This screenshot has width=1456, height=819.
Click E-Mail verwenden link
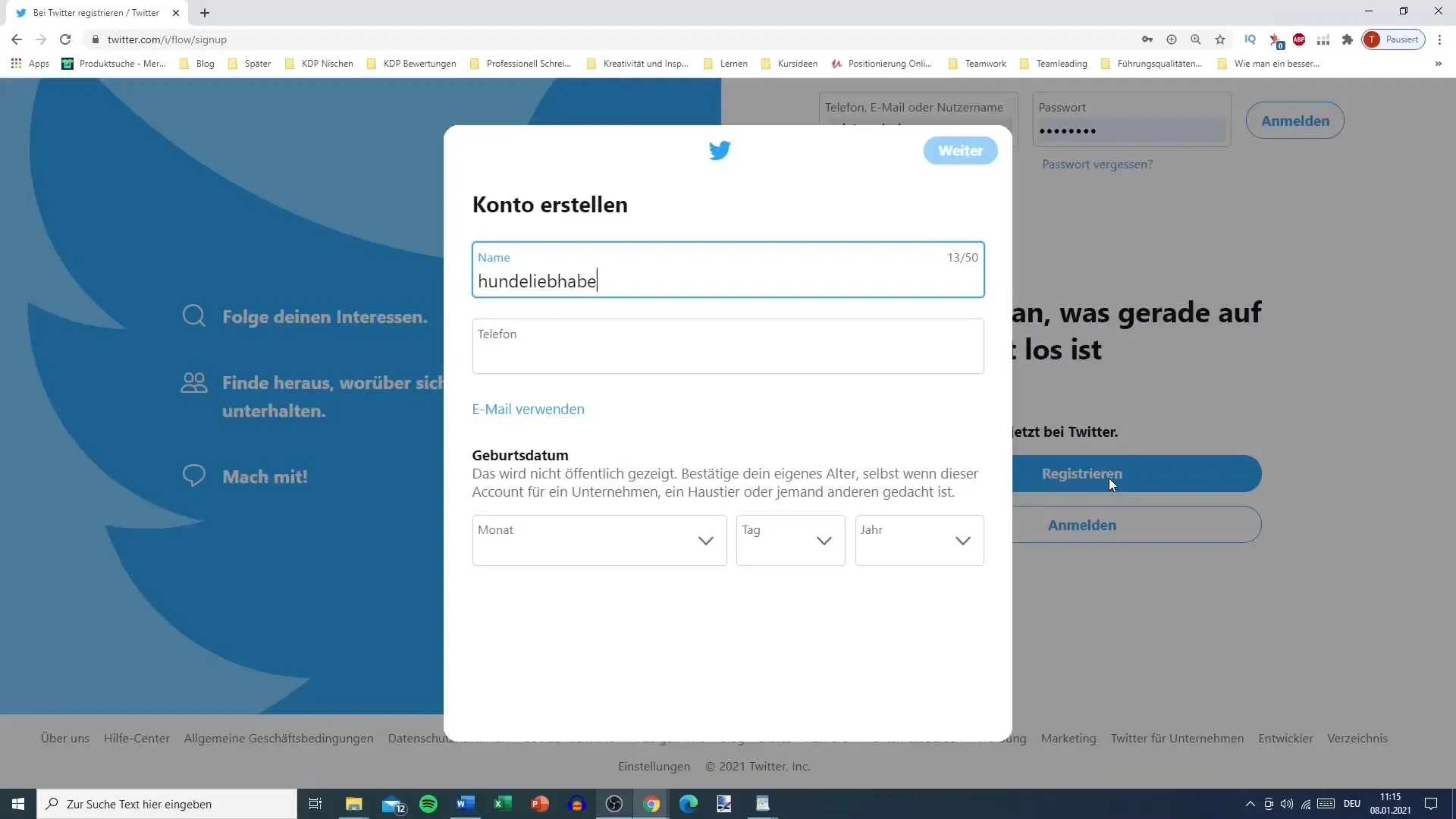pyautogui.click(x=528, y=409)
